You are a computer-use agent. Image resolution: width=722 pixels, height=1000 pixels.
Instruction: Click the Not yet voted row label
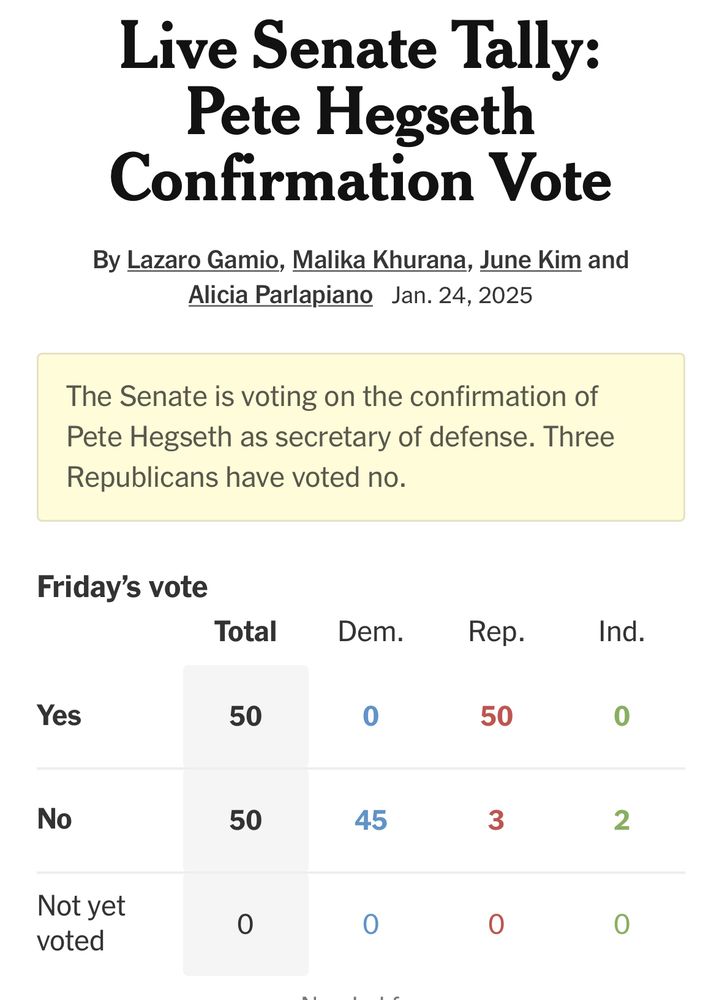coord(81,923)
